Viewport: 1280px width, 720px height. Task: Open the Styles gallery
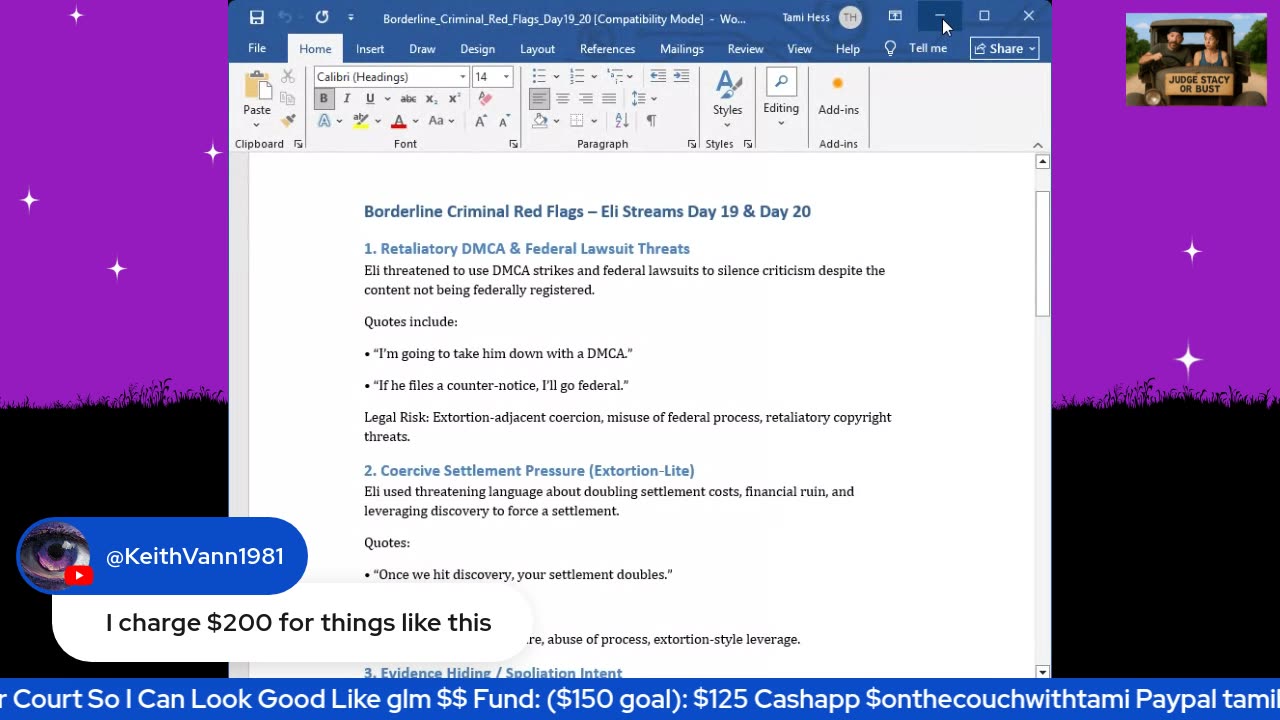[x=727, y=97]
